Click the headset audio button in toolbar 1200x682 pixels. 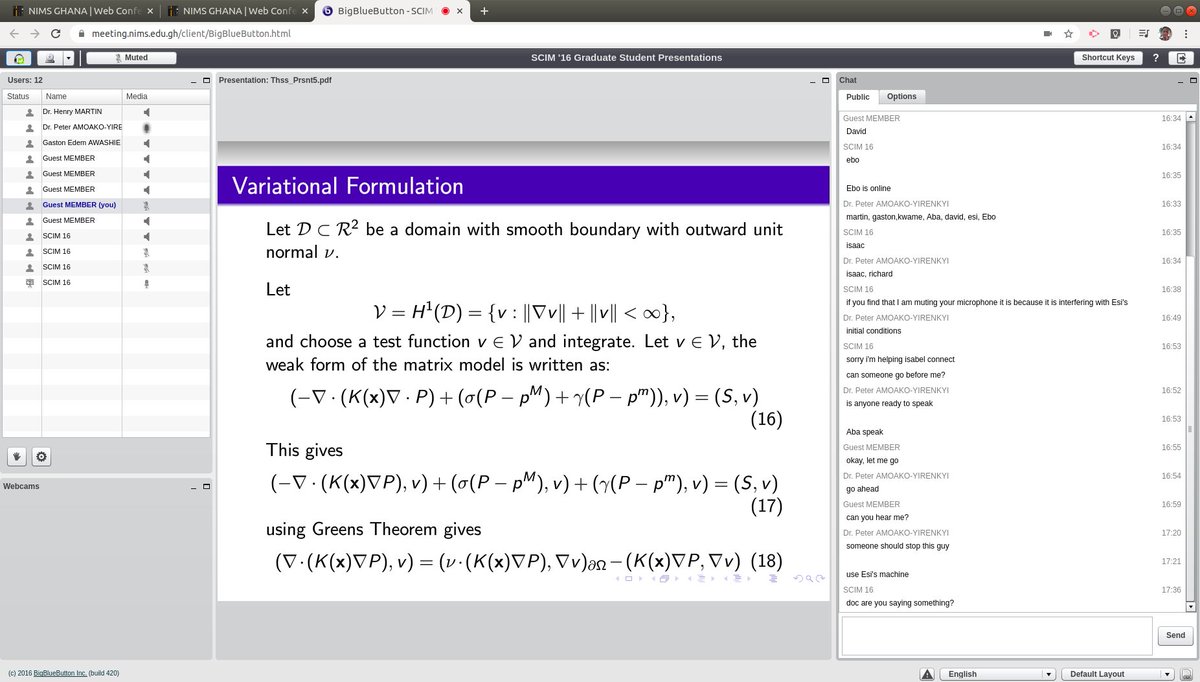tap(18, 58)
